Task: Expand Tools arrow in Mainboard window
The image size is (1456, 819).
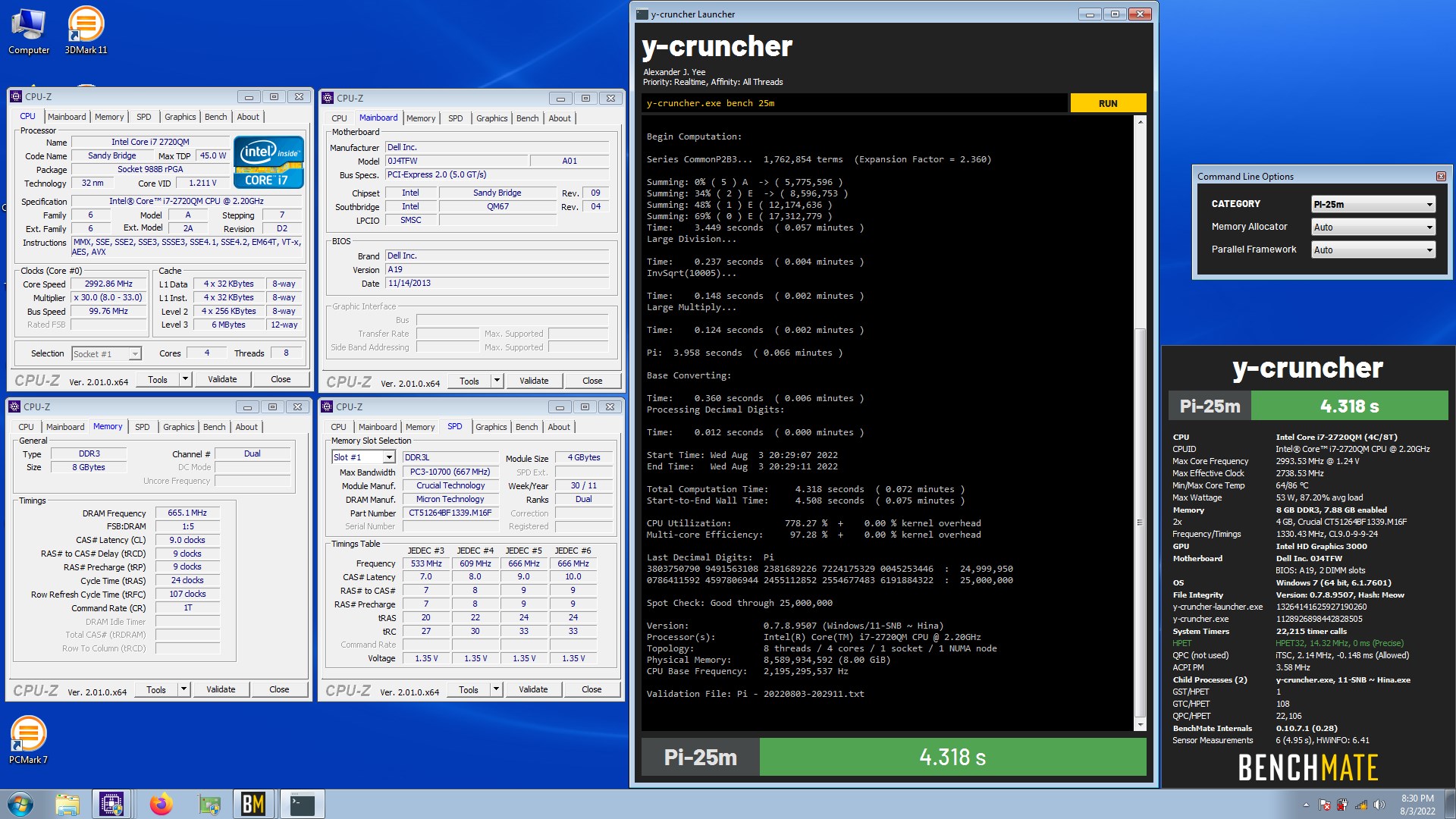Action: pyautogui.click(x=497, y=381)
